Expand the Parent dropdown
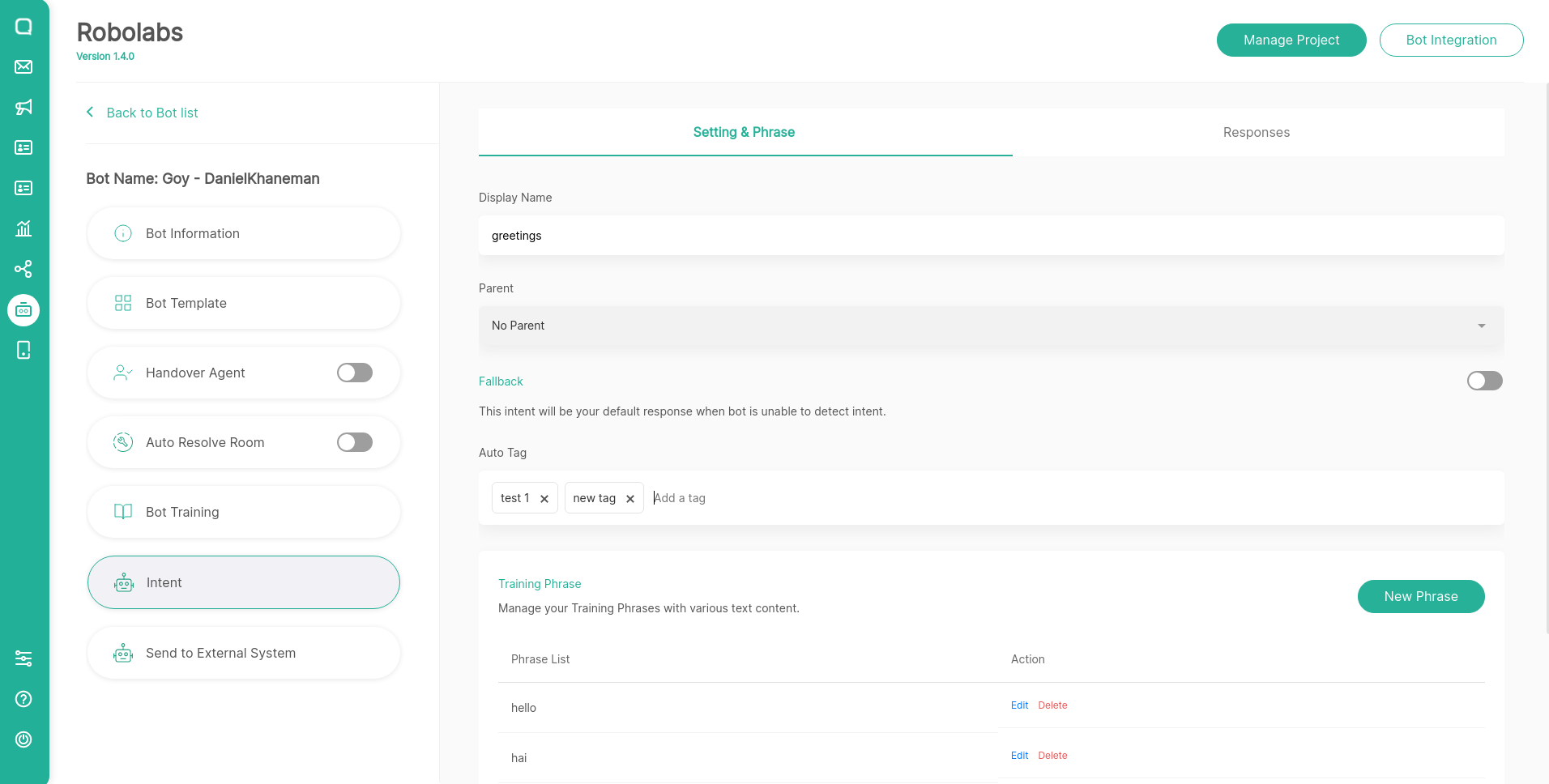The image size is (1549, 784). pos(990,326)
